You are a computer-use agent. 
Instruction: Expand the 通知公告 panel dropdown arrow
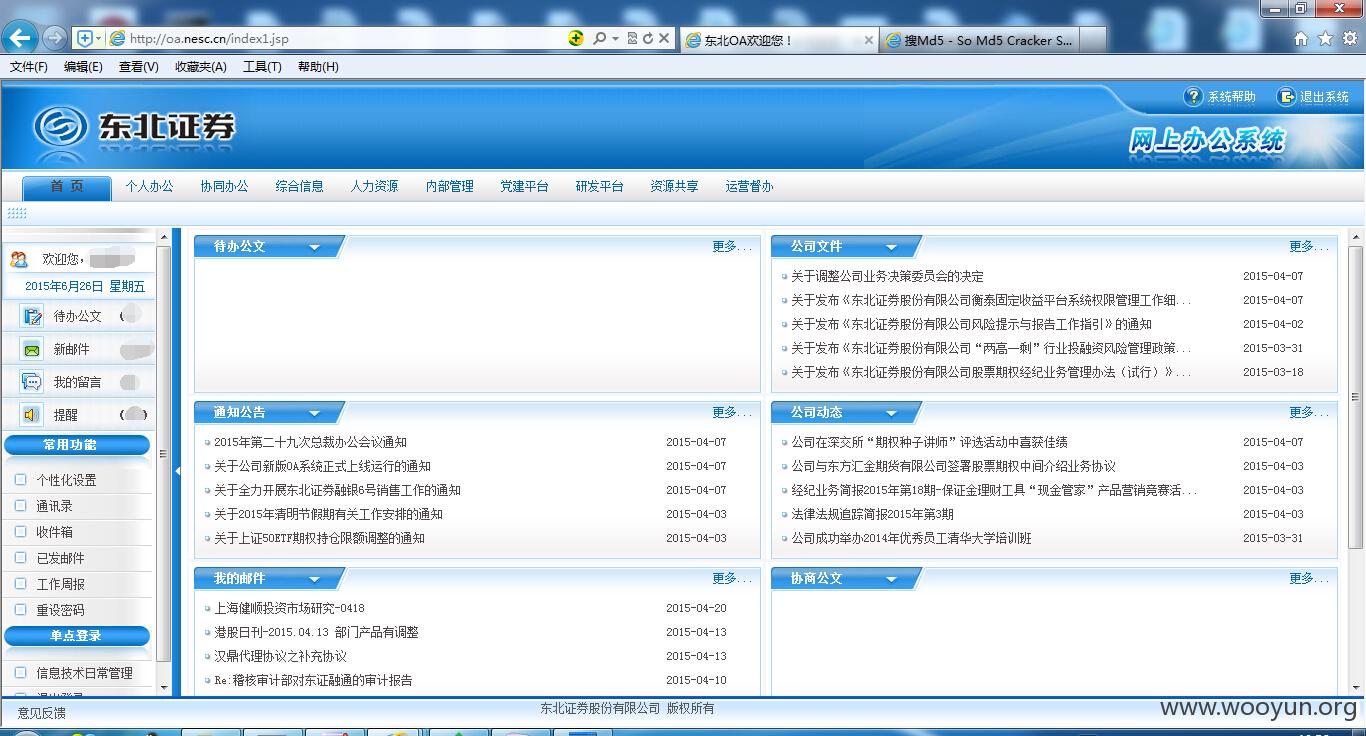314,413
